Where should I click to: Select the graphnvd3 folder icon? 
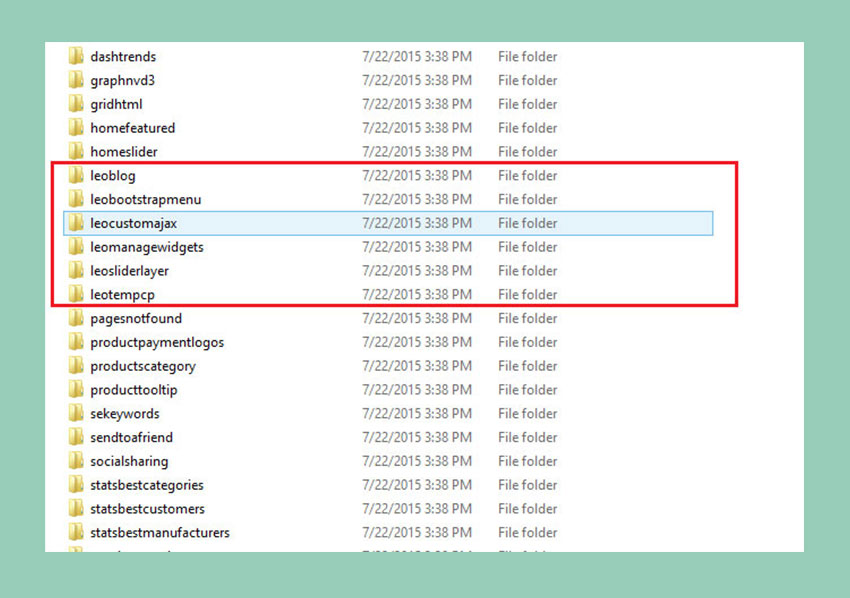click(76, 81)
